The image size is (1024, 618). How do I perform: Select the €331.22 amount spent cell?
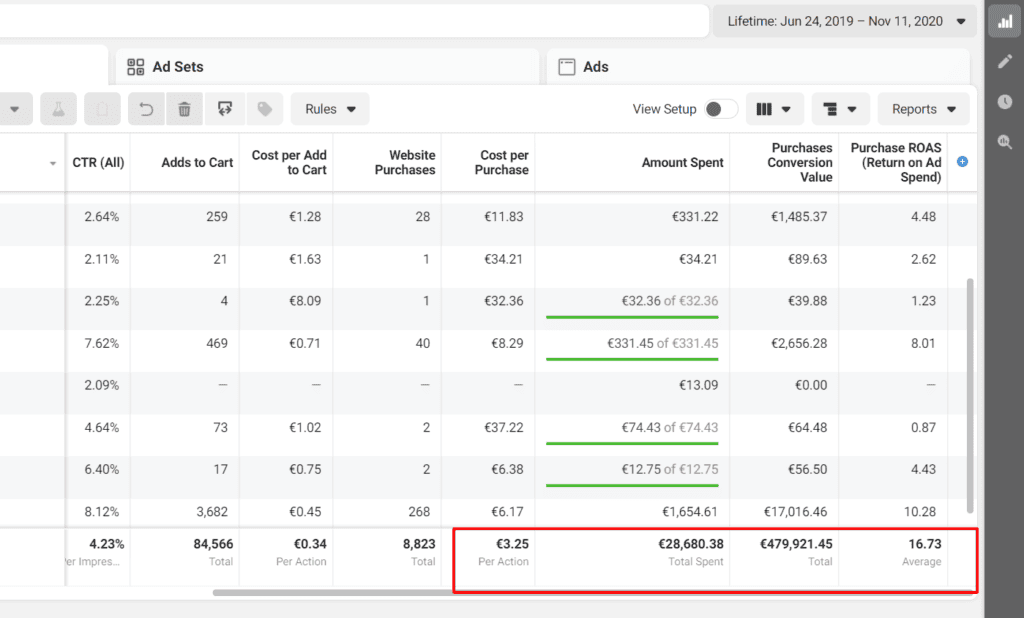click(695, 217)
